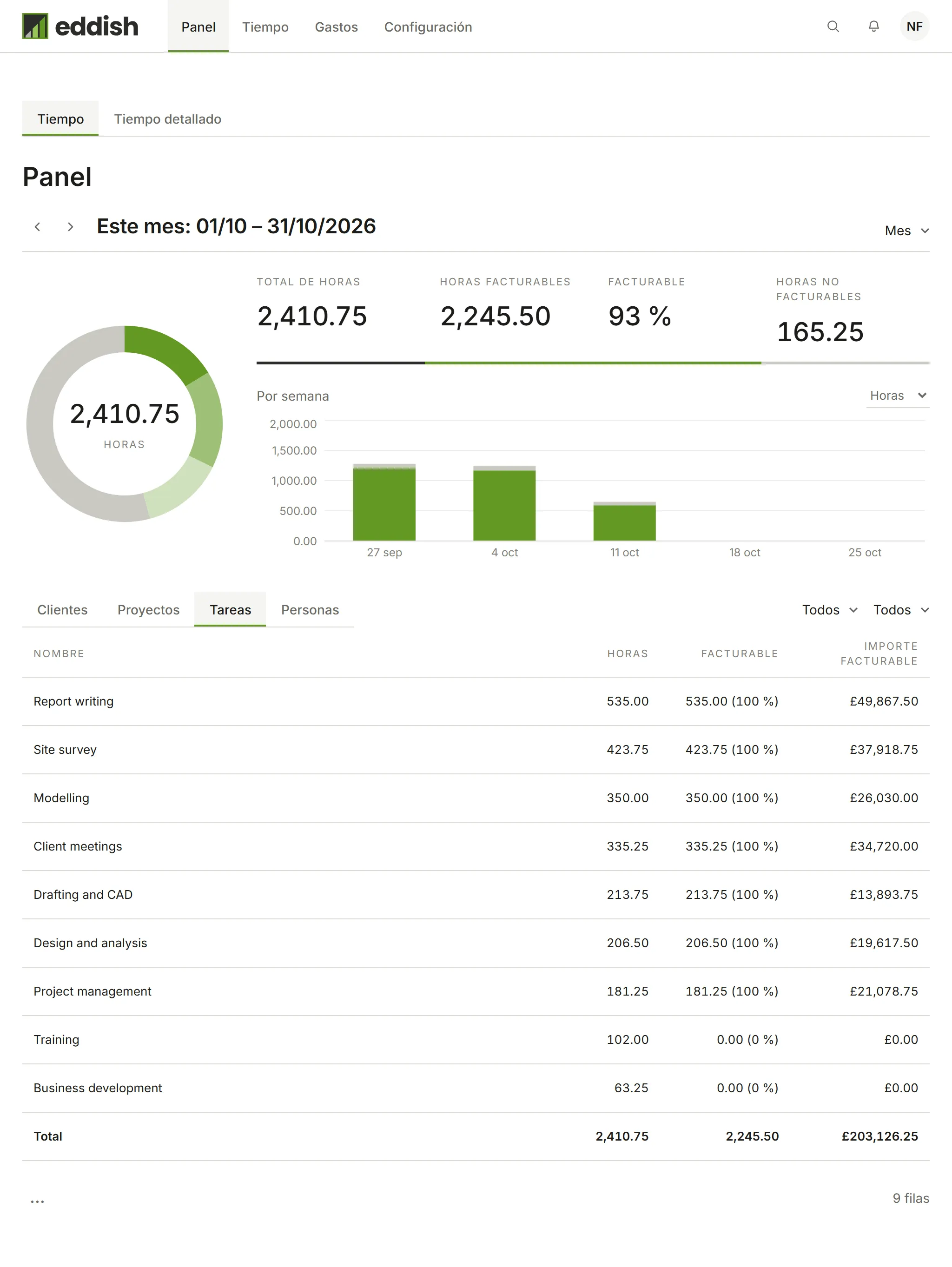Open the Horas chart unit dropdown

pos(898,396)
